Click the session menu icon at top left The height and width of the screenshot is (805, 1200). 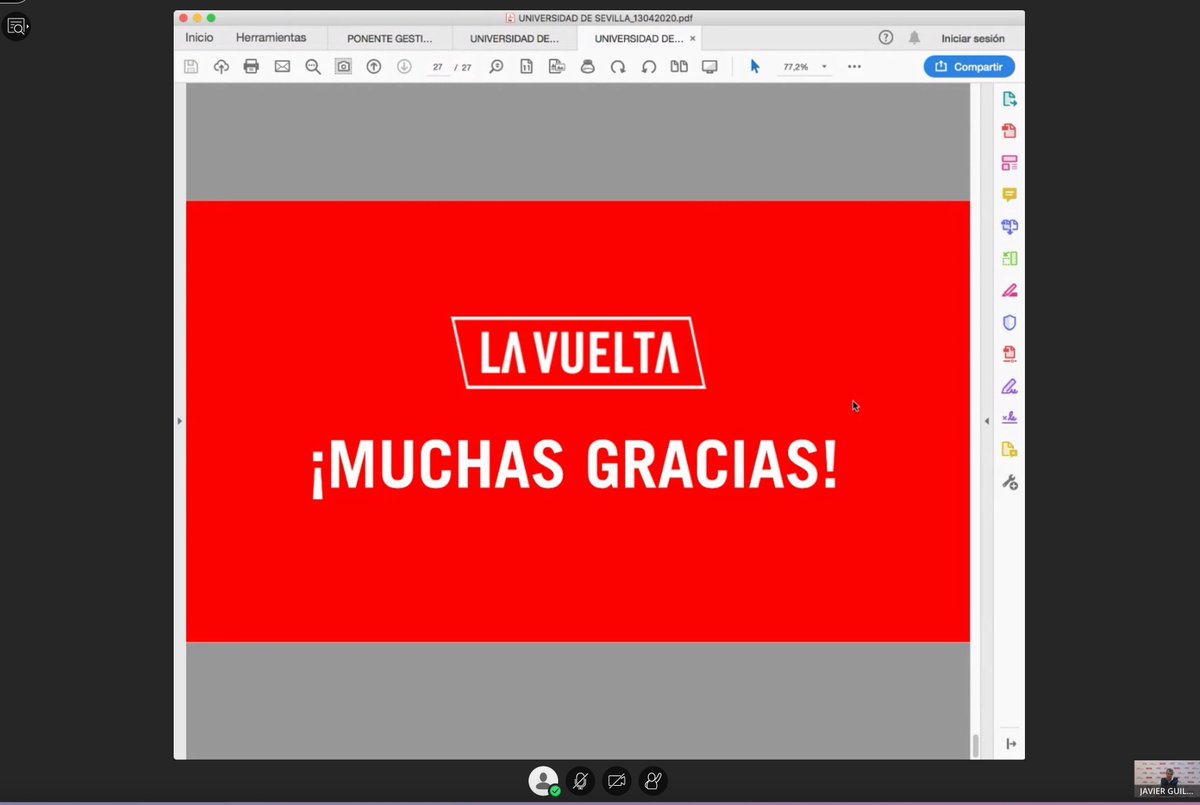(x=17, y=26)
